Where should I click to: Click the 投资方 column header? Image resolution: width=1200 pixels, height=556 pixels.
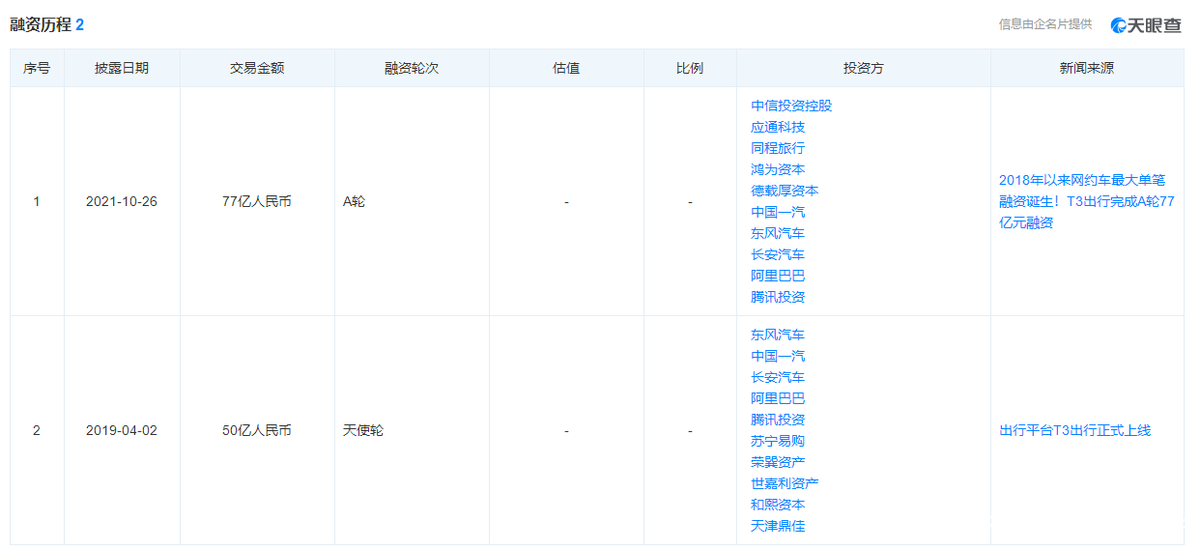pyautogui.click(x=864, y=68)
